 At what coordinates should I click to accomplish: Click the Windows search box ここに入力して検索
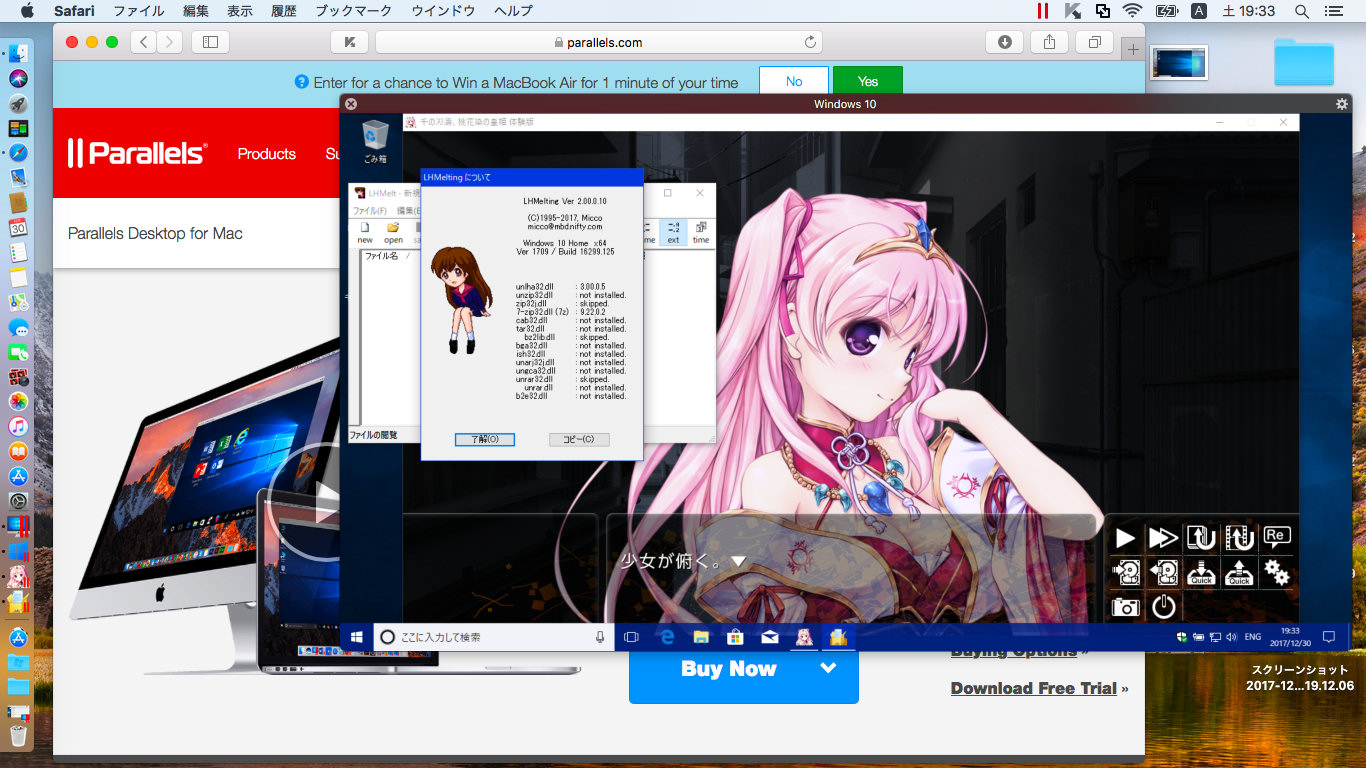(x=493, y=637)
